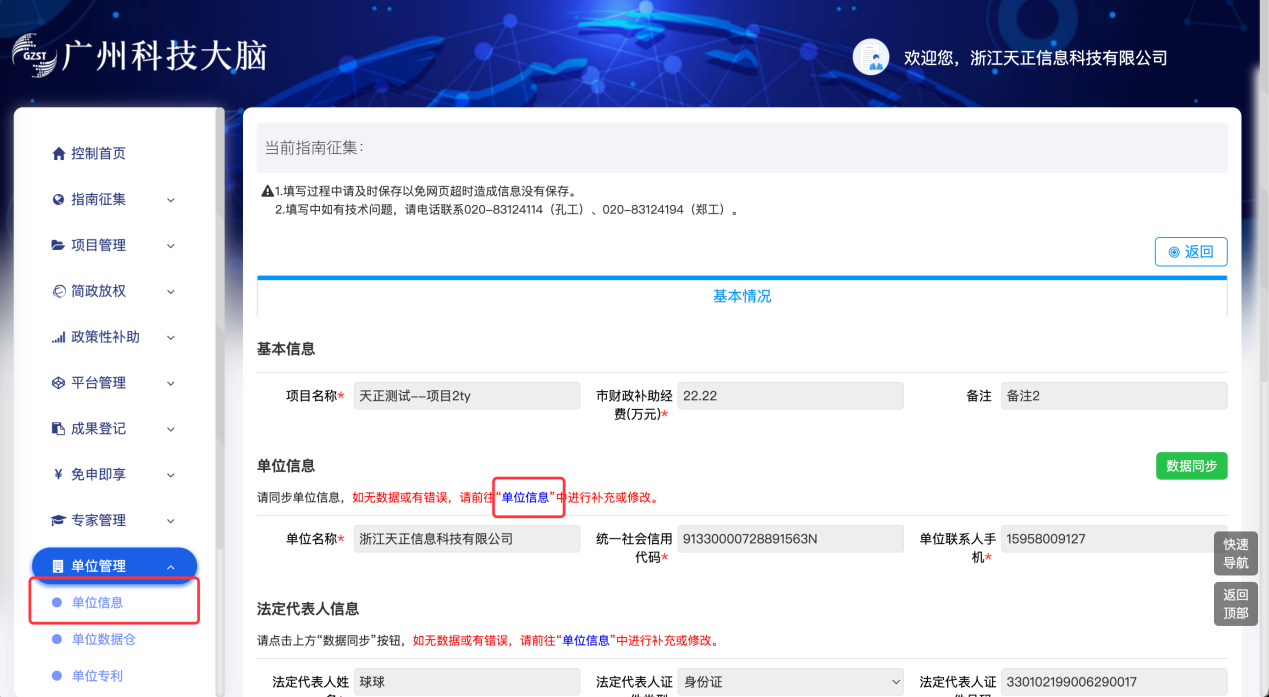Click the GZST logo in top left
1269x697 pixels.
[35, 54]
